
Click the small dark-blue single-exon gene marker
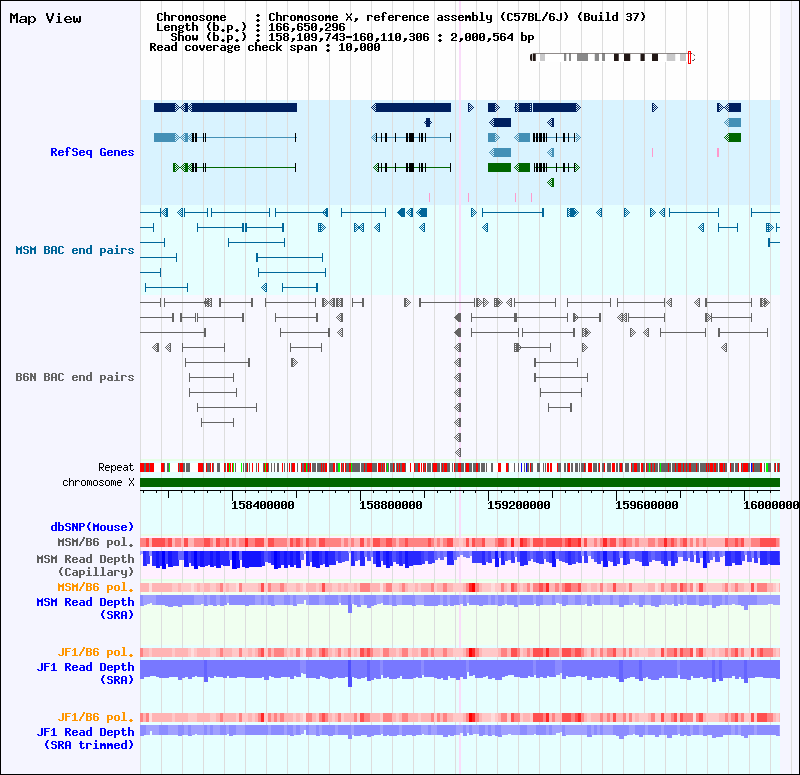(x=428, y=122)
